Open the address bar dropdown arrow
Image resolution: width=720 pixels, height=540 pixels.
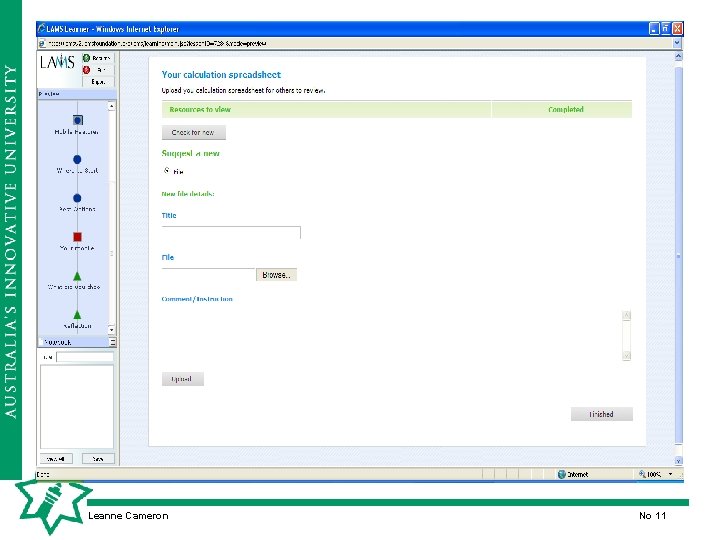click(677, 43)
